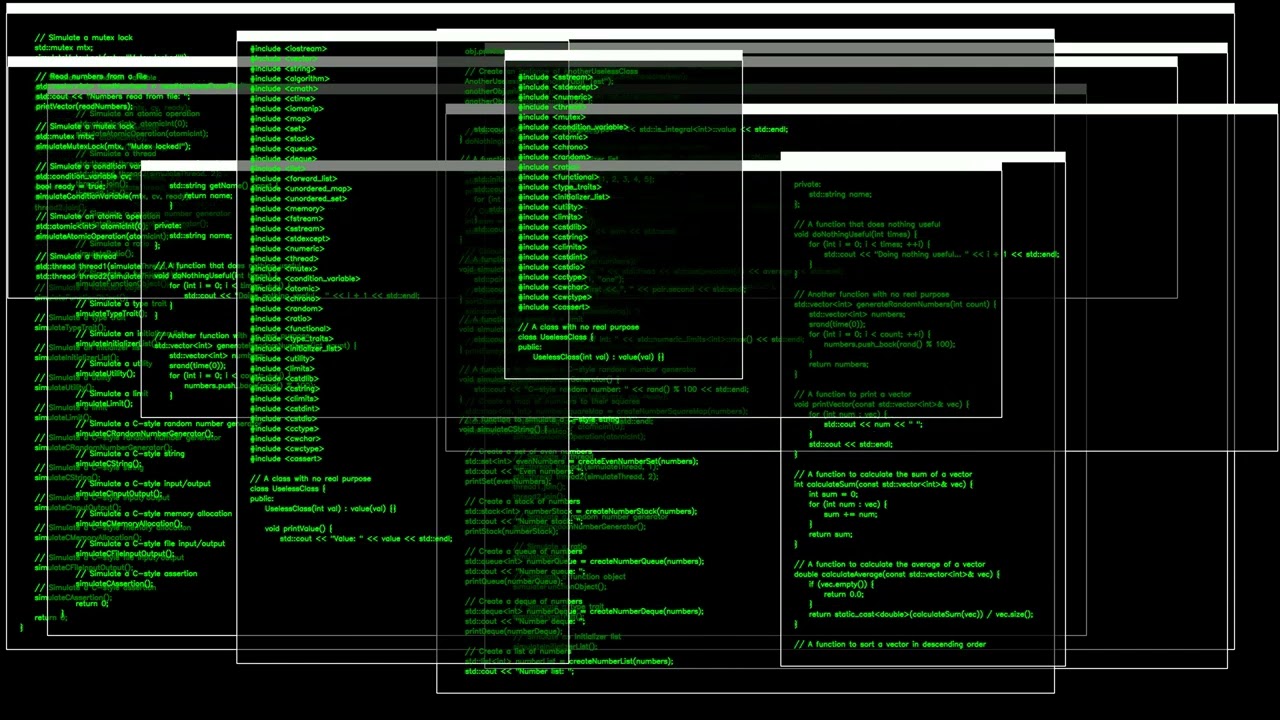Select the 'printDeque(numberDeque);' line
The image size is (1280, 720).
[x=514, y=631]
